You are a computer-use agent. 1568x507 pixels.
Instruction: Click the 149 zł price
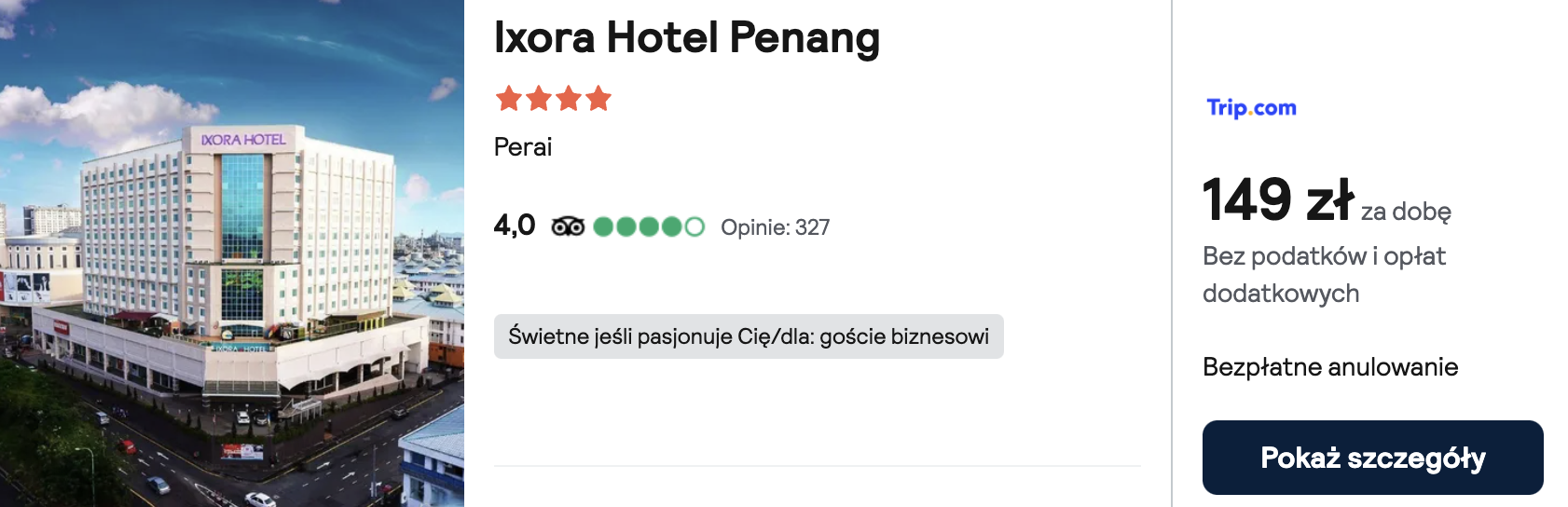click(x=1278, y=199)
